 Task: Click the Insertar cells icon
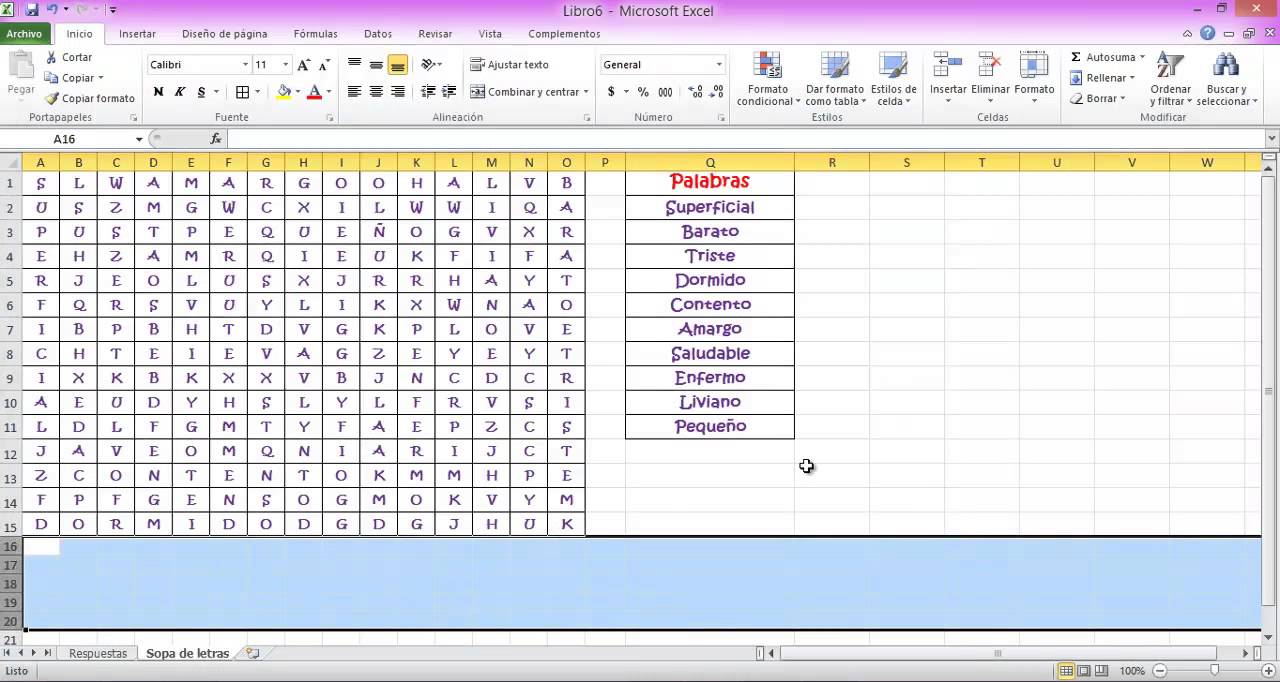948,66
